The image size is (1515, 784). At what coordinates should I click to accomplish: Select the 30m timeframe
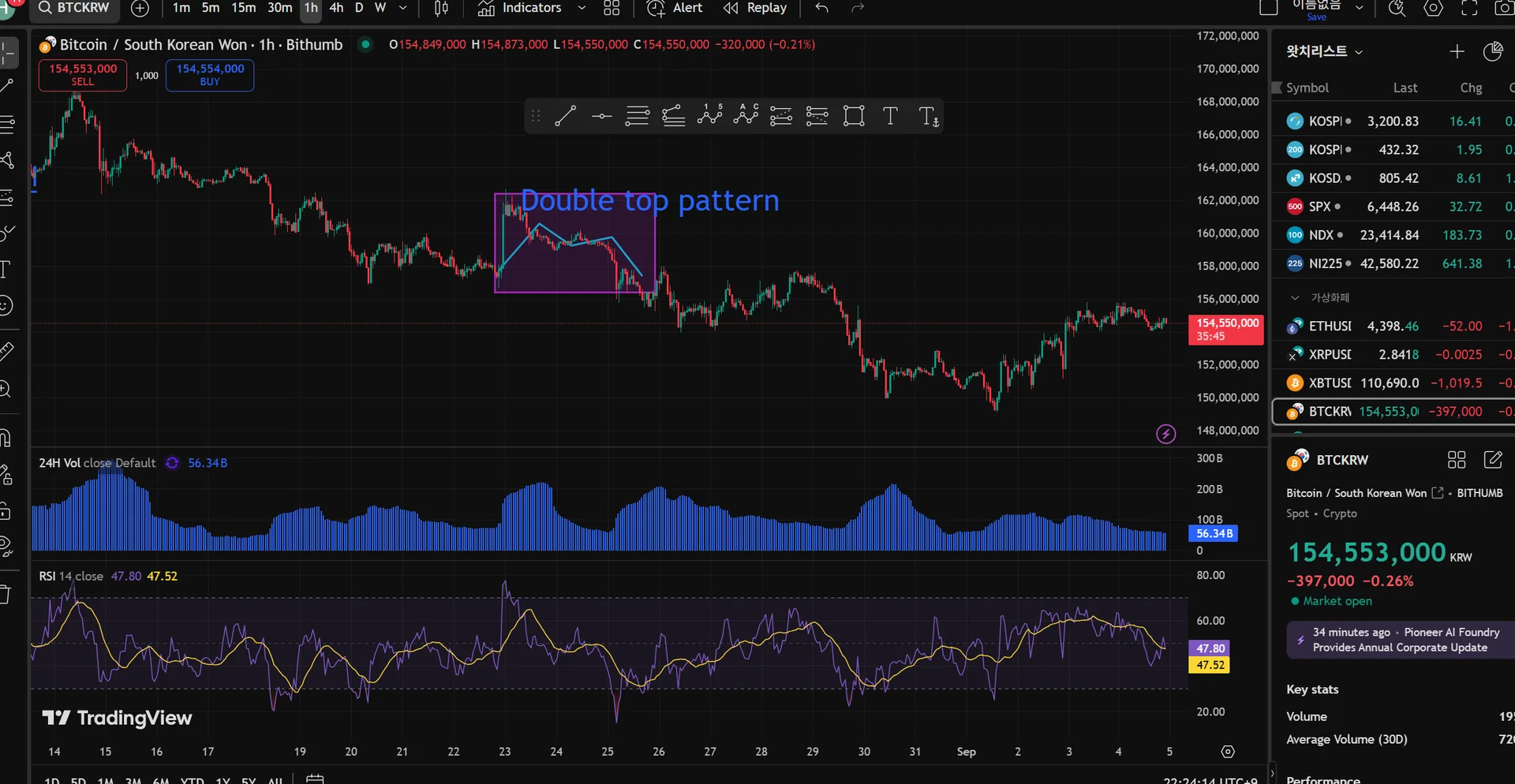point(279,8)
